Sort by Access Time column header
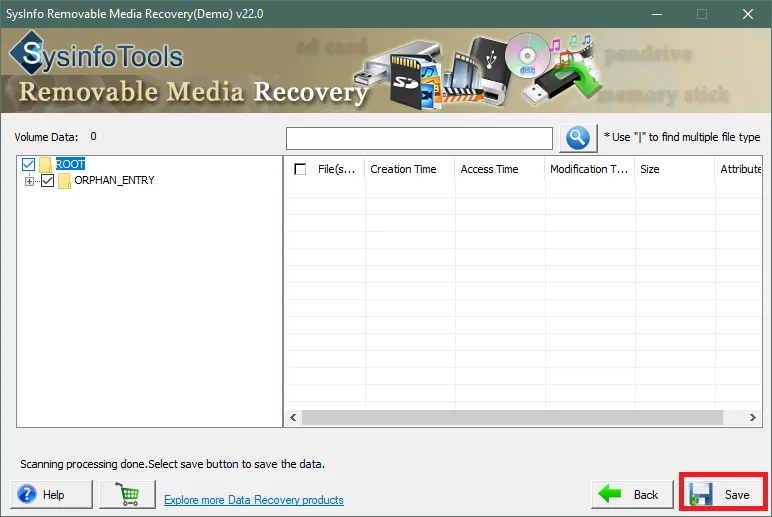 coord(500,169)
